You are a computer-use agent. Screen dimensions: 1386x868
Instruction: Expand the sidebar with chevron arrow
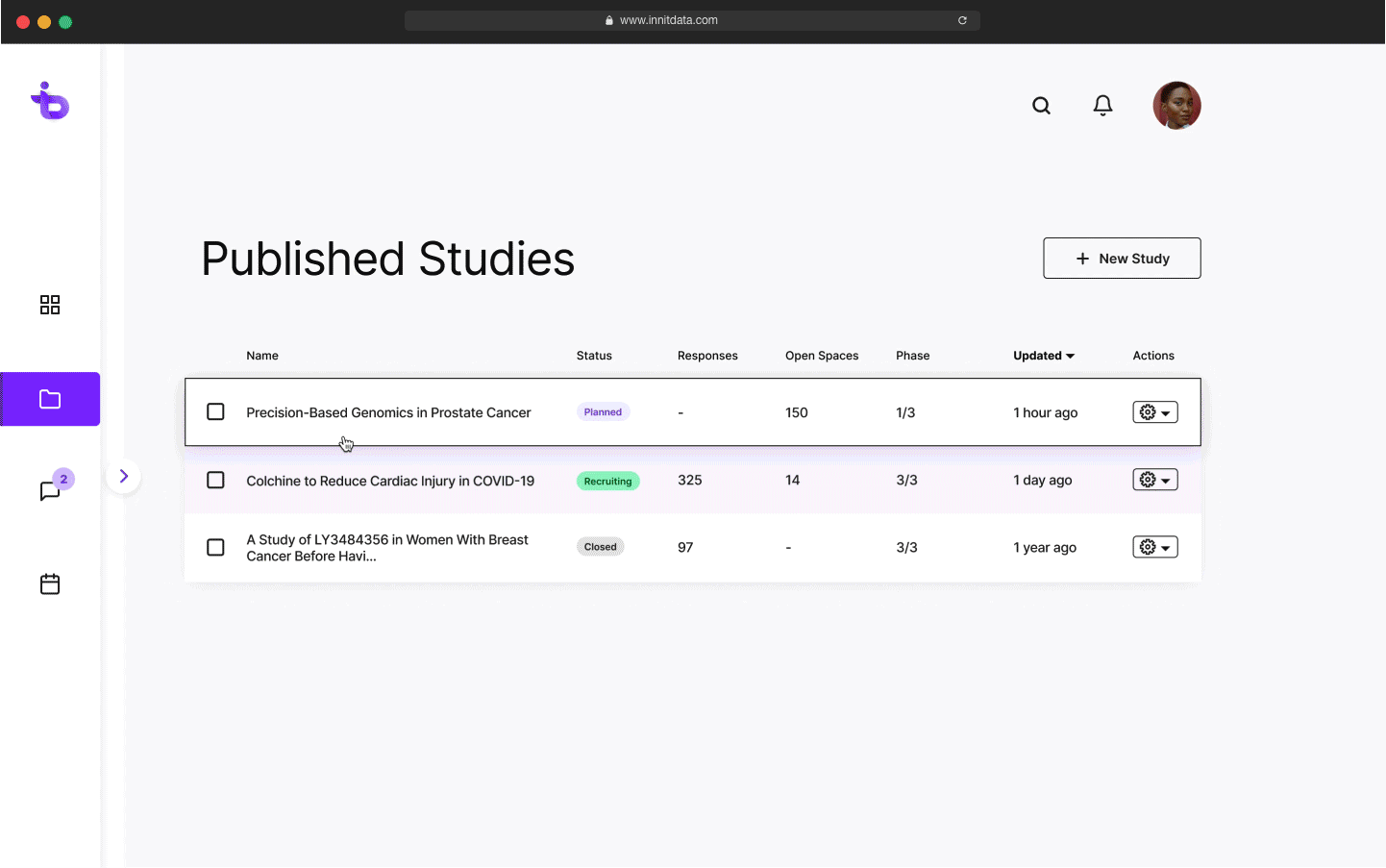pos(123,476)
